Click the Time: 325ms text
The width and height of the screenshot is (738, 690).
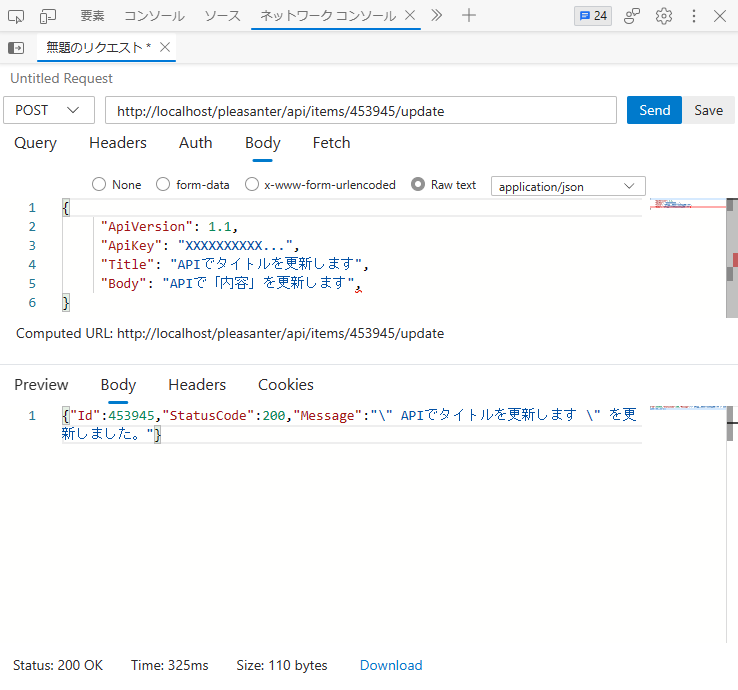(x=169, y=666)
